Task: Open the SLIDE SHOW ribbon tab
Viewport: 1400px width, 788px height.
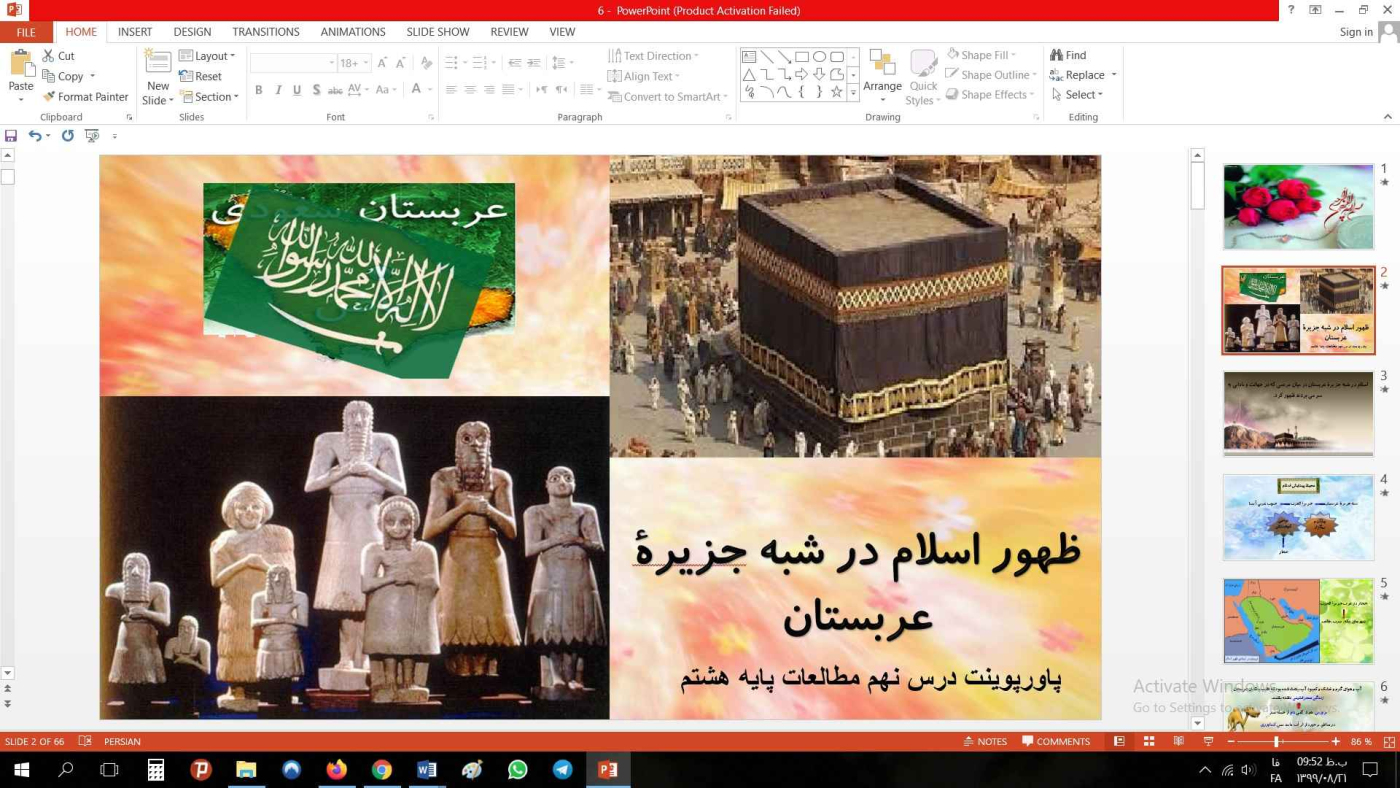Action: (x=437, y=32)
